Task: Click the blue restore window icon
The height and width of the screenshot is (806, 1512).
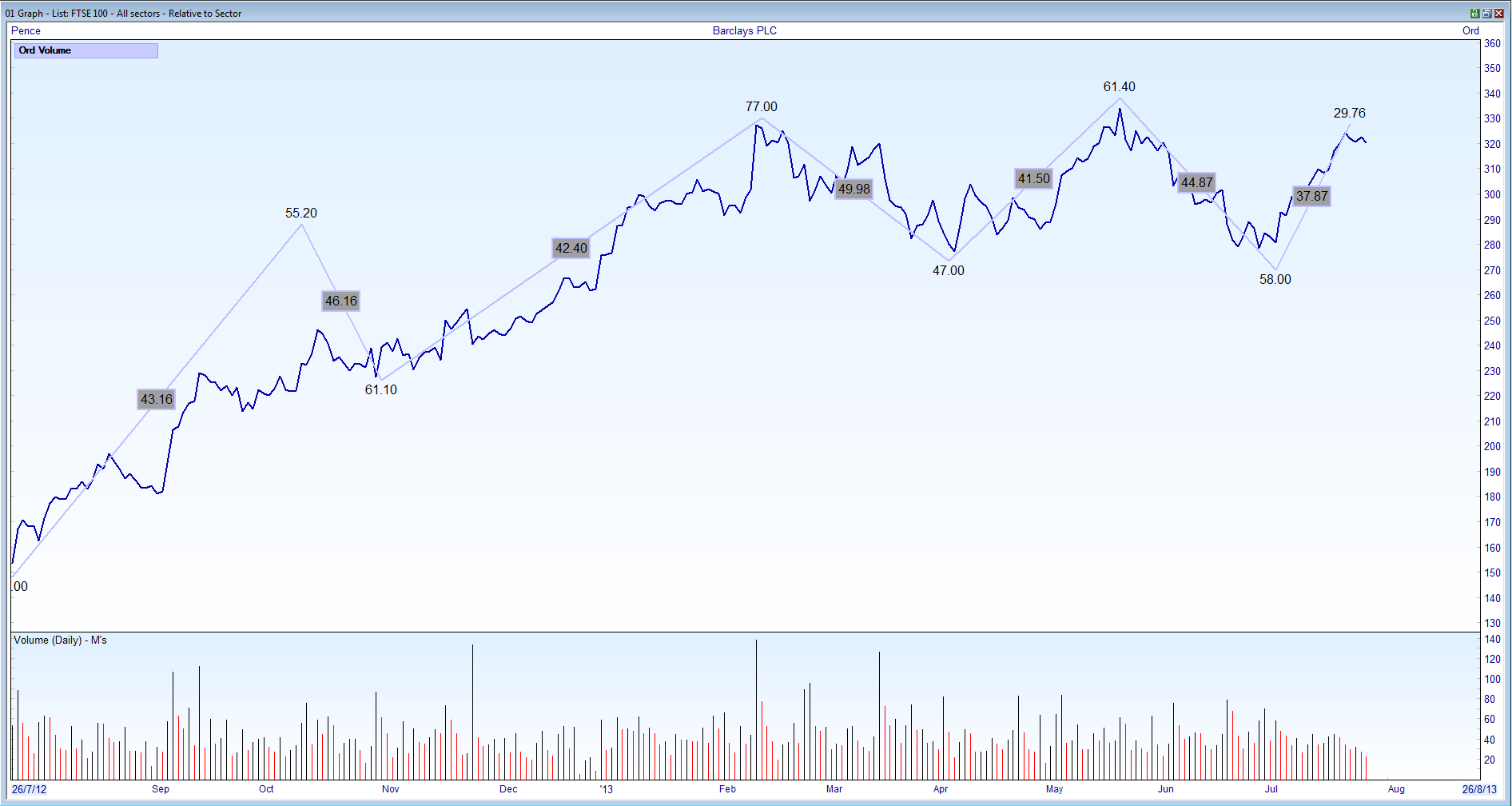Action: [1487, 13]
